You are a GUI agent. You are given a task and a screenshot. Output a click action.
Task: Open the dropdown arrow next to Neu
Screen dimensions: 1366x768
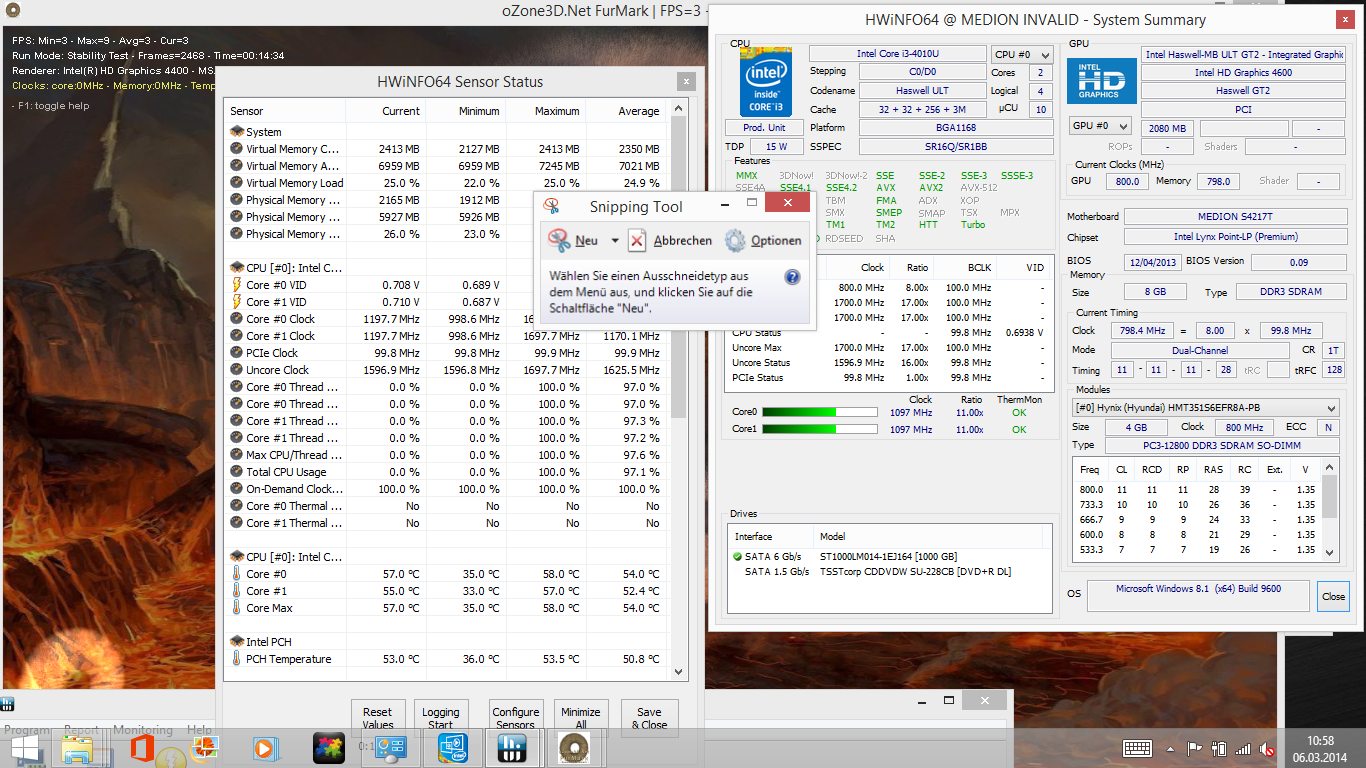pyautogui.click(x=615, y=241)
